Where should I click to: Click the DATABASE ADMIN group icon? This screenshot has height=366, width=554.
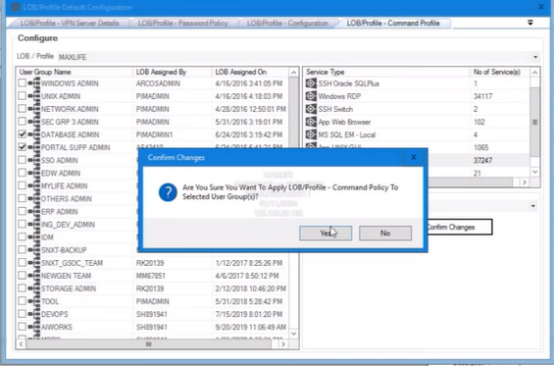[x=34, y=135]
